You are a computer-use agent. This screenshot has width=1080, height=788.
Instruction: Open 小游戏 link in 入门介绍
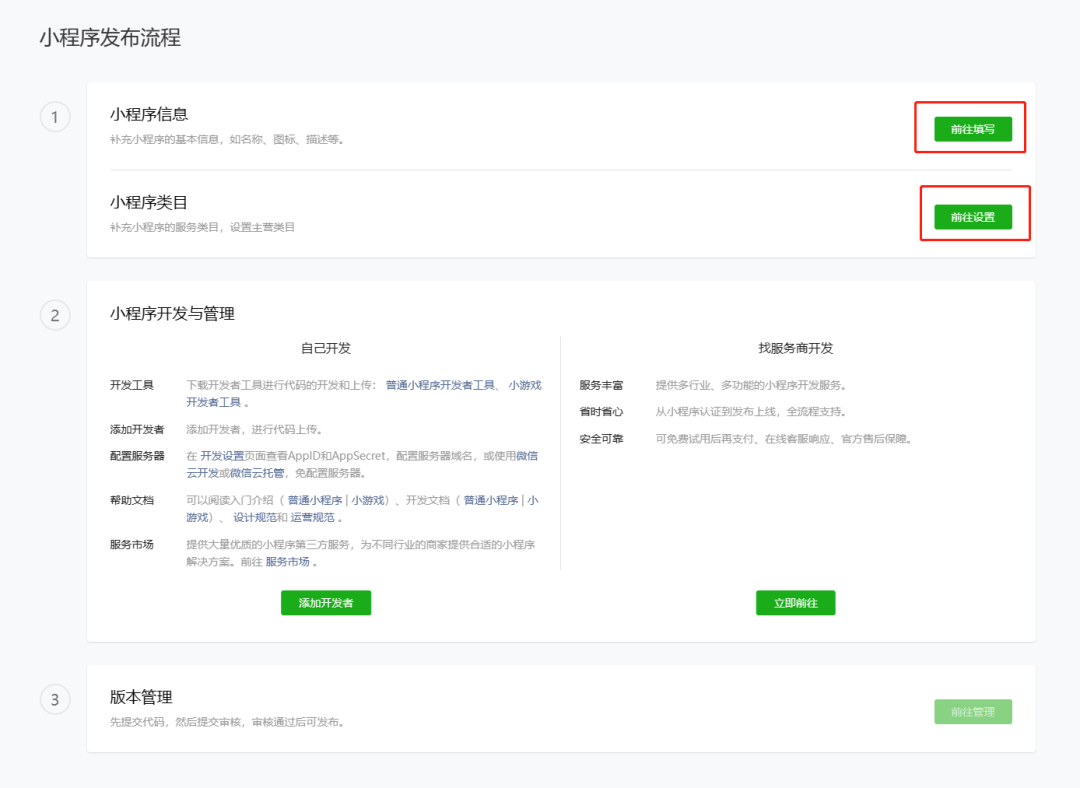point(367,500)
